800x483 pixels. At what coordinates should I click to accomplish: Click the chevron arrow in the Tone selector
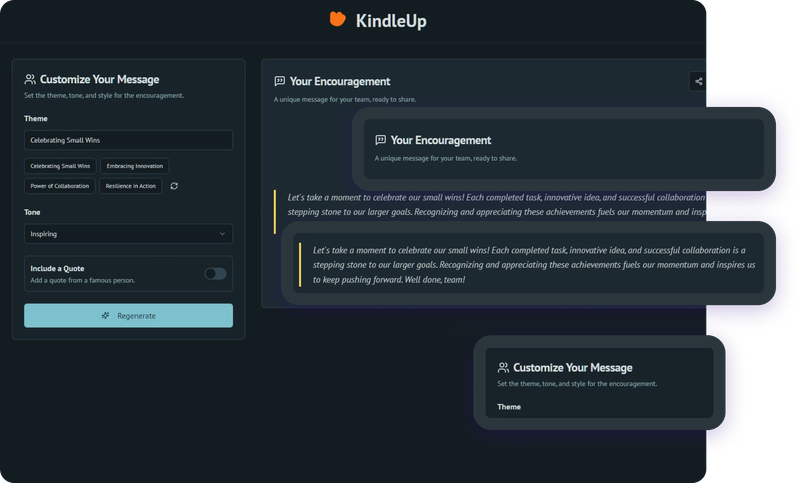coord(222,234)
